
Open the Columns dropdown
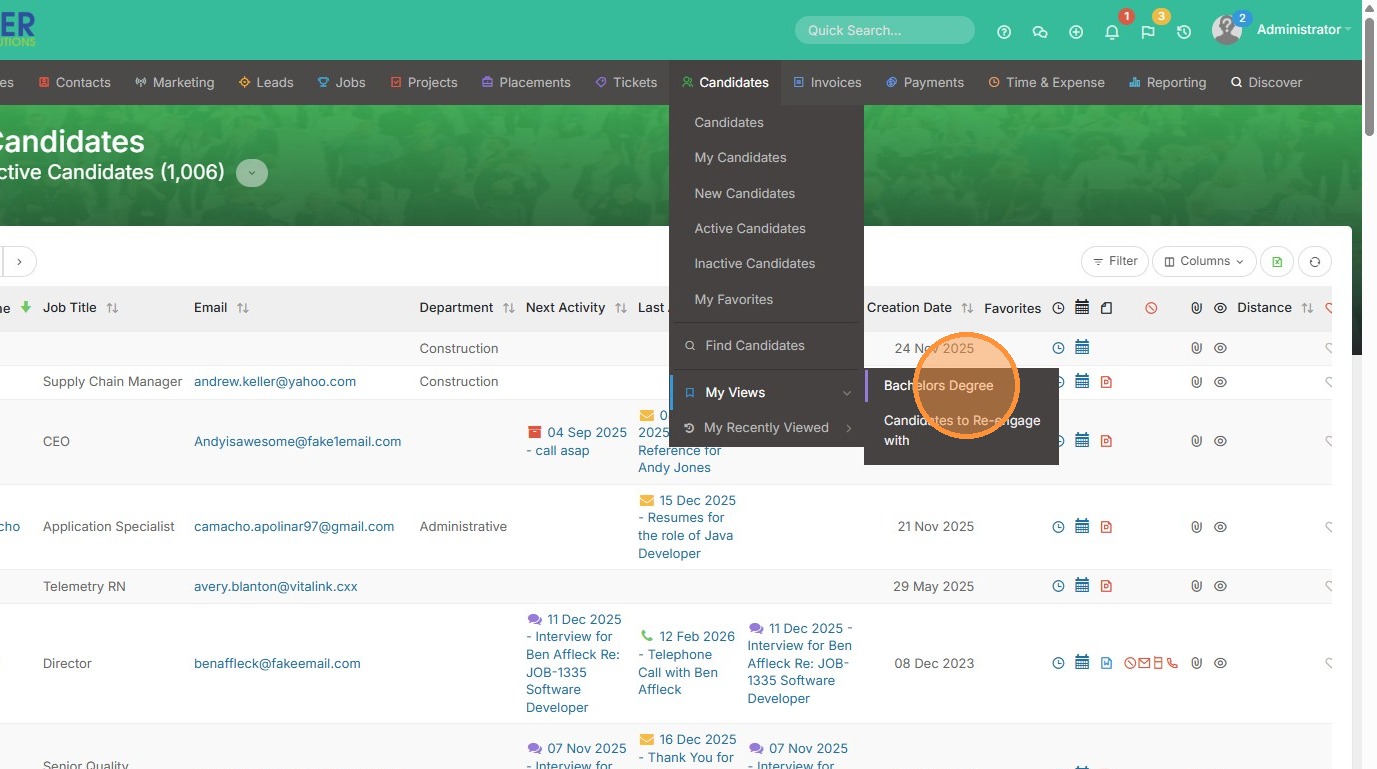tap(1204, 262)
